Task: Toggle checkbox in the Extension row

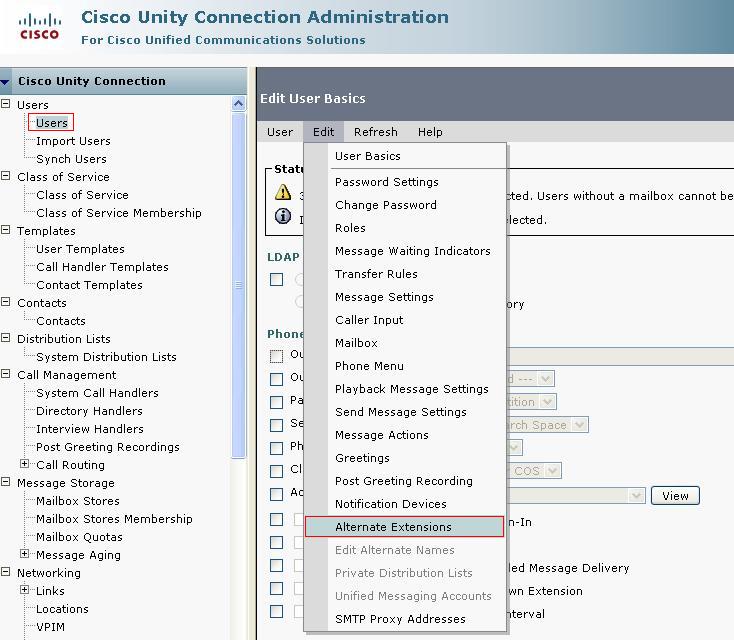Action: coord(277,588)
